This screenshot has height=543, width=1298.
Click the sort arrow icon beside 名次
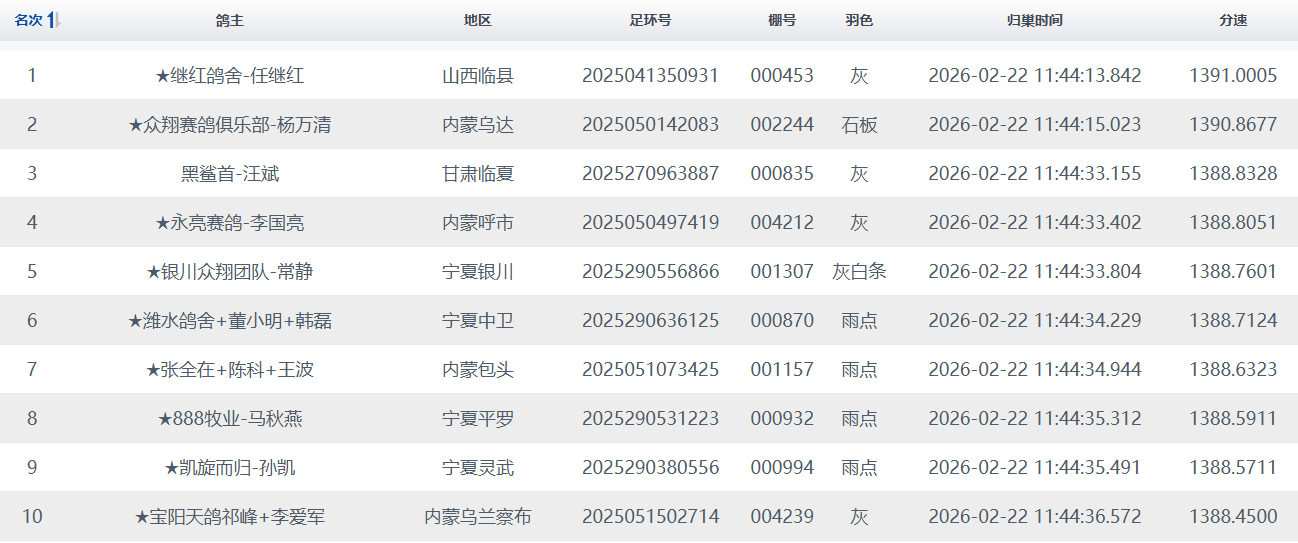pos(54,21)
